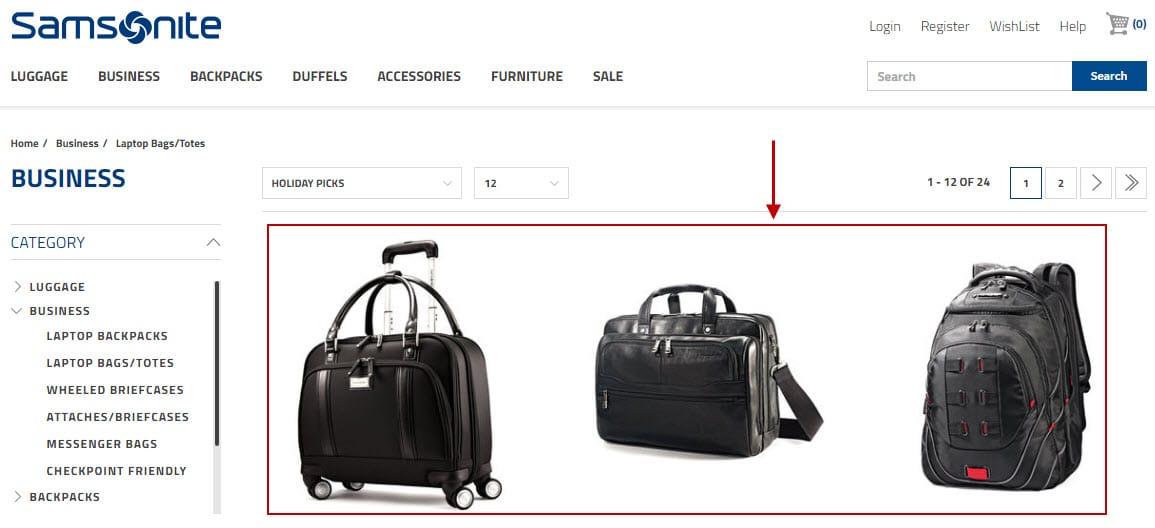The image size is (1155, 528).
Task: Click the category list scrollbar
Action: pos(217,364)
